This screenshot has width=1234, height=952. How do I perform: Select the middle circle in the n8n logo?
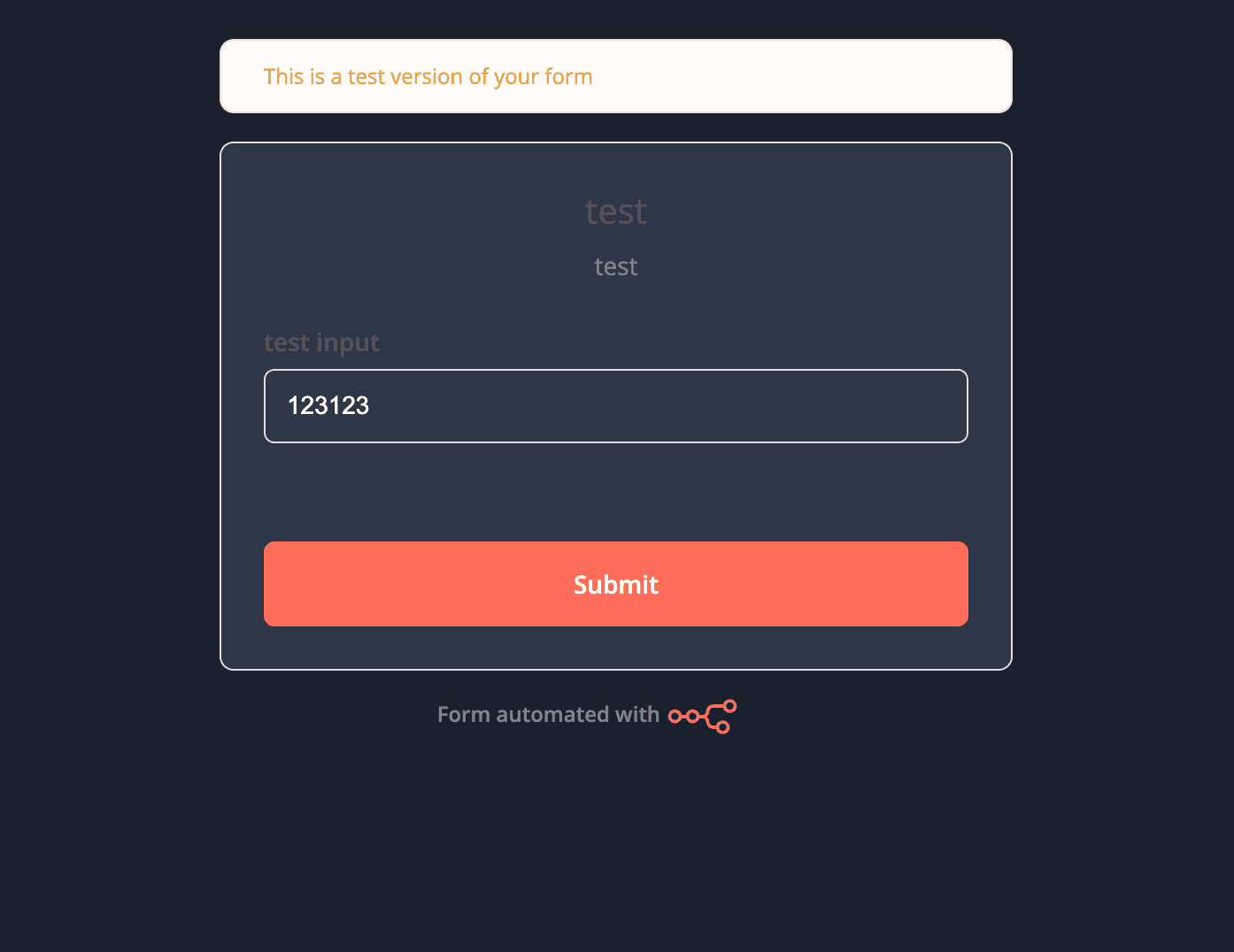[692, 716]
